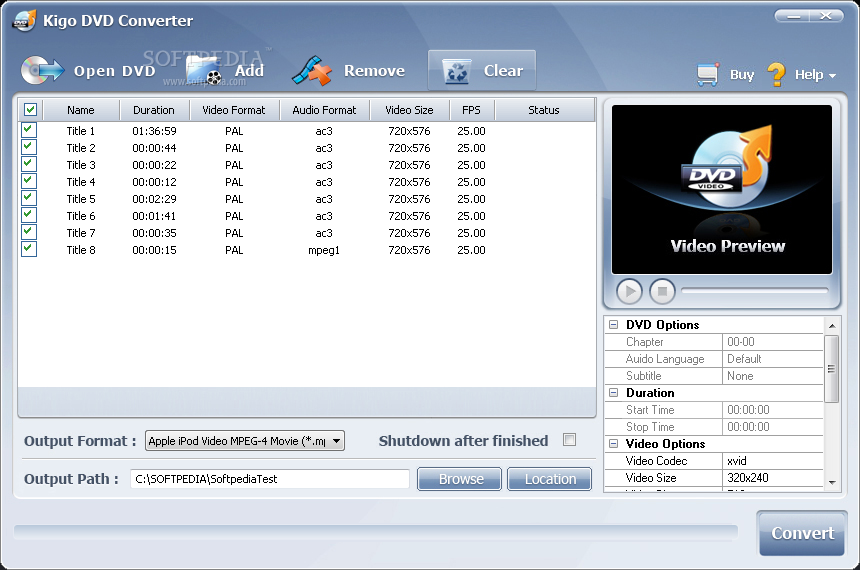This screenshot has height=570, width=860.
Task: Edit the Chapter value 00-00
Action: point(772,342)
